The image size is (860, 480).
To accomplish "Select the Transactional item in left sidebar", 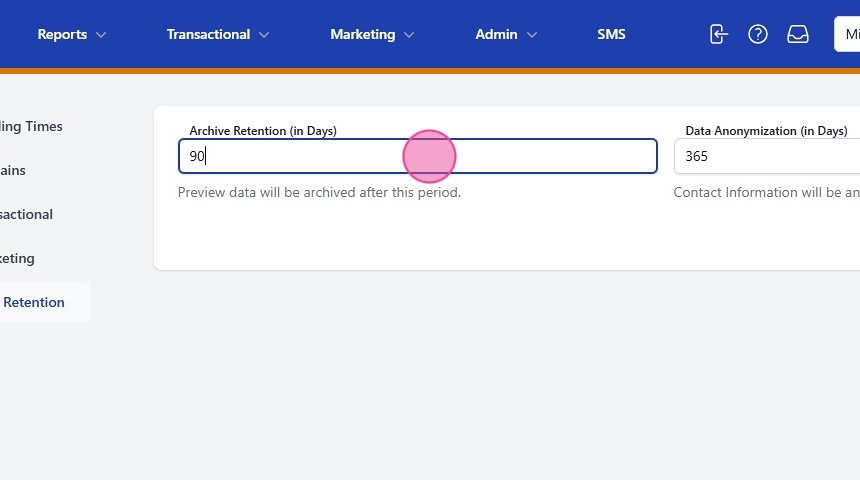I will tap(27, 214).
